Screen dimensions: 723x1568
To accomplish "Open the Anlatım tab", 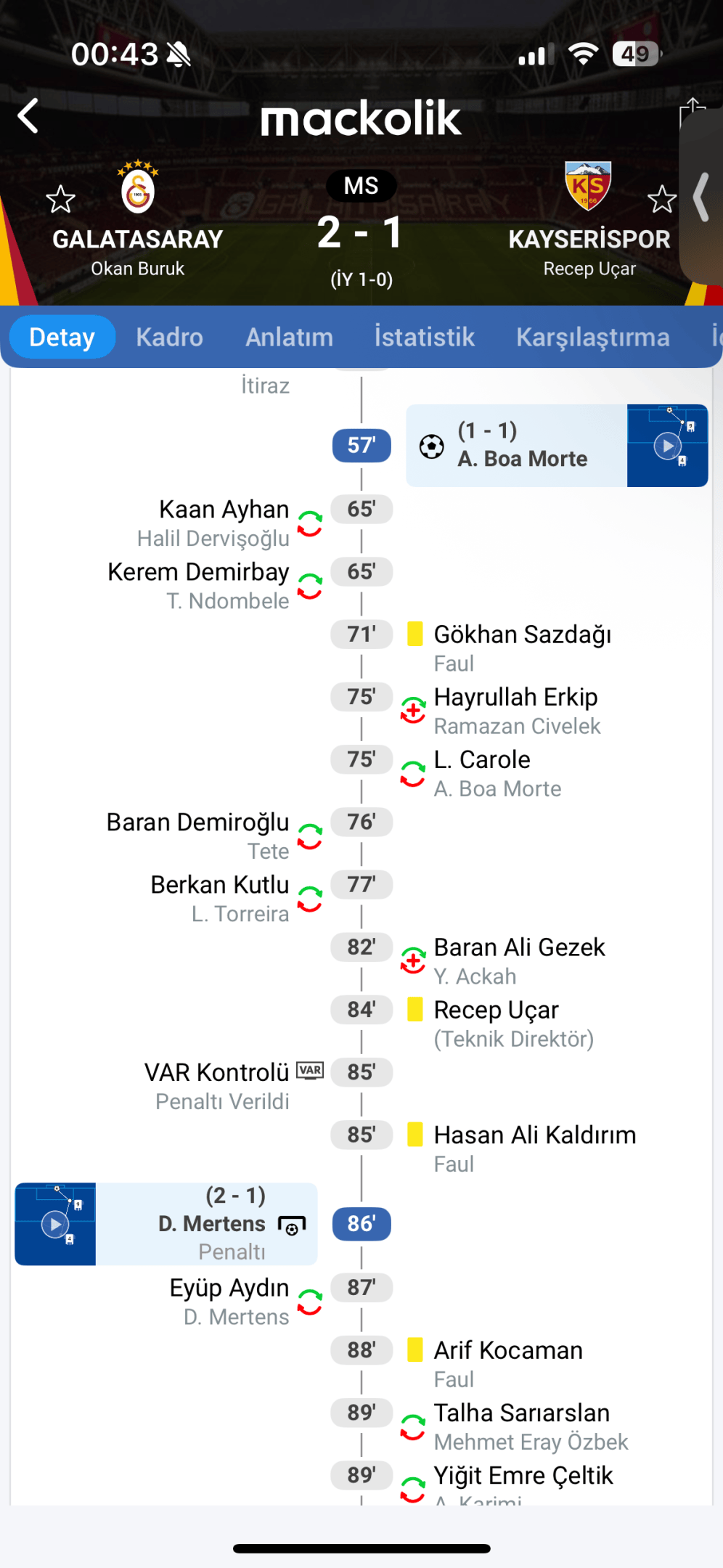I will tap(289, 337).
